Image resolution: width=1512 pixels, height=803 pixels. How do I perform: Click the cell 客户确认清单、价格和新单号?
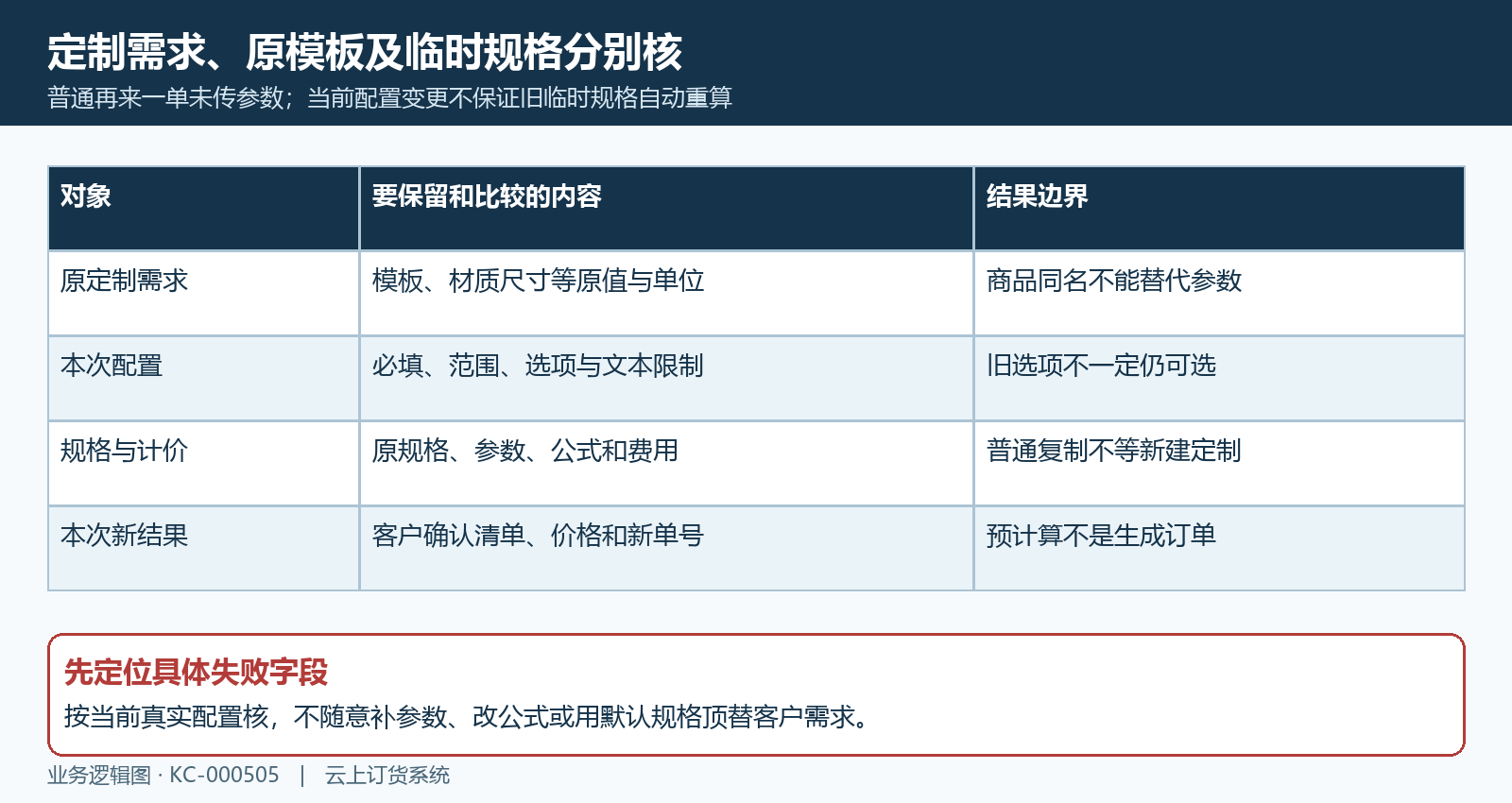pos(666,549)
